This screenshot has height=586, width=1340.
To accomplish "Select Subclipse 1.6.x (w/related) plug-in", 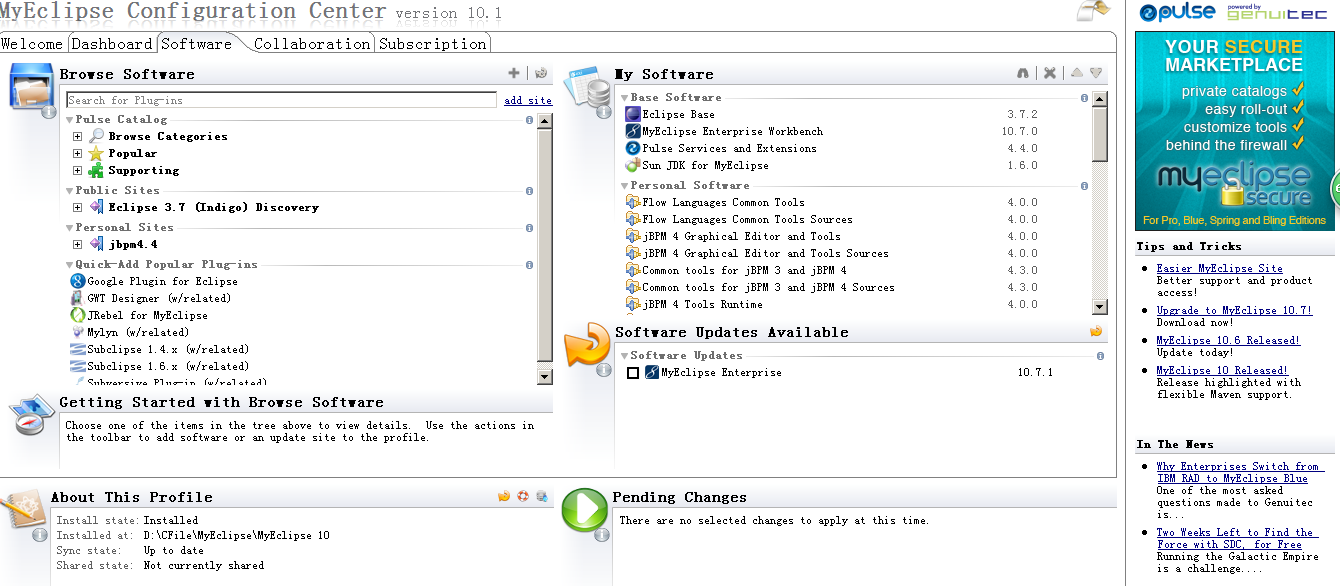I will pos(168,366).
